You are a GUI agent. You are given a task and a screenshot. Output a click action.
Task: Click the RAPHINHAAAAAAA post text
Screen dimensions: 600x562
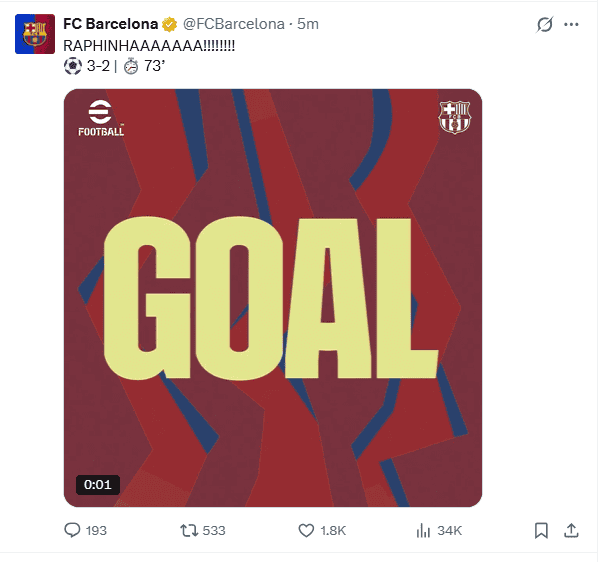pos(149,44)
